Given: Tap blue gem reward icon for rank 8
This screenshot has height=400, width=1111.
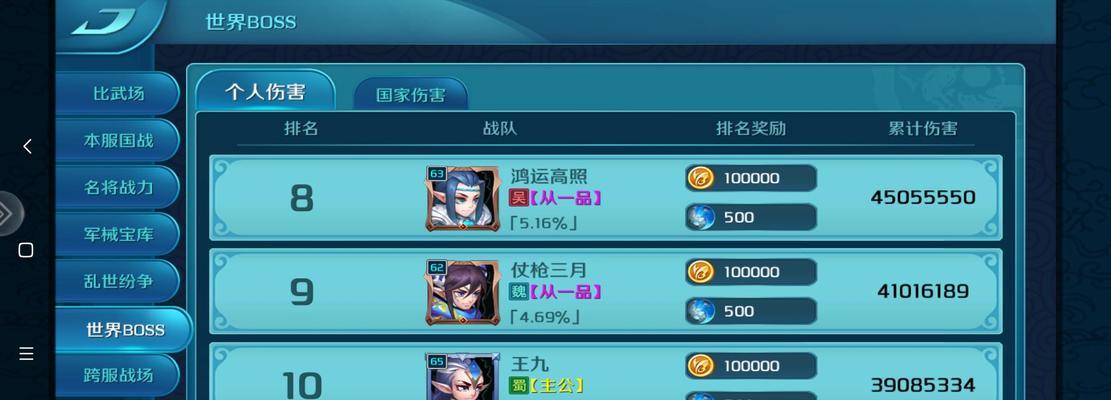Looking at the screenshot, I should click(x=700, y=217).
